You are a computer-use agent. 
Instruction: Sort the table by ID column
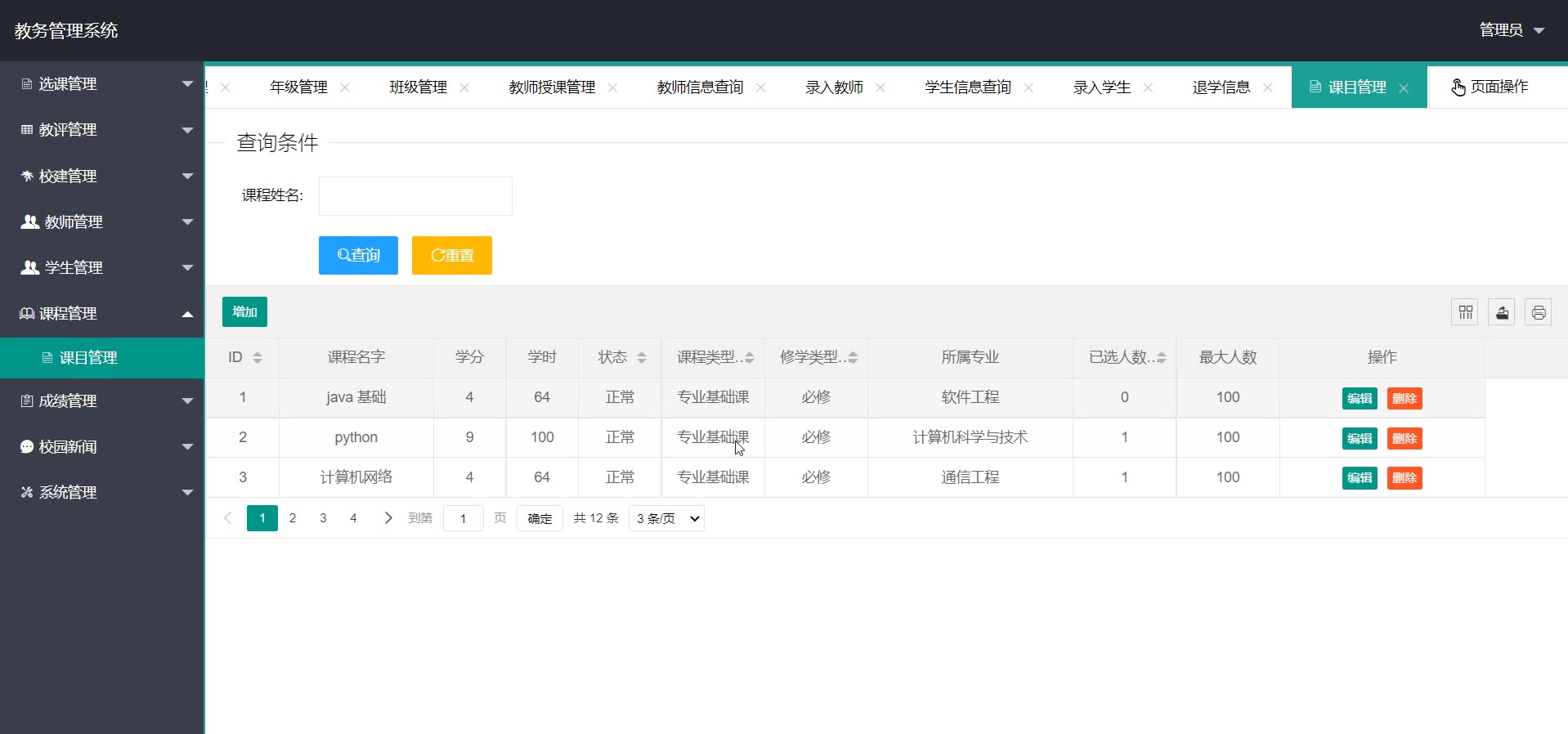point(258,358)
